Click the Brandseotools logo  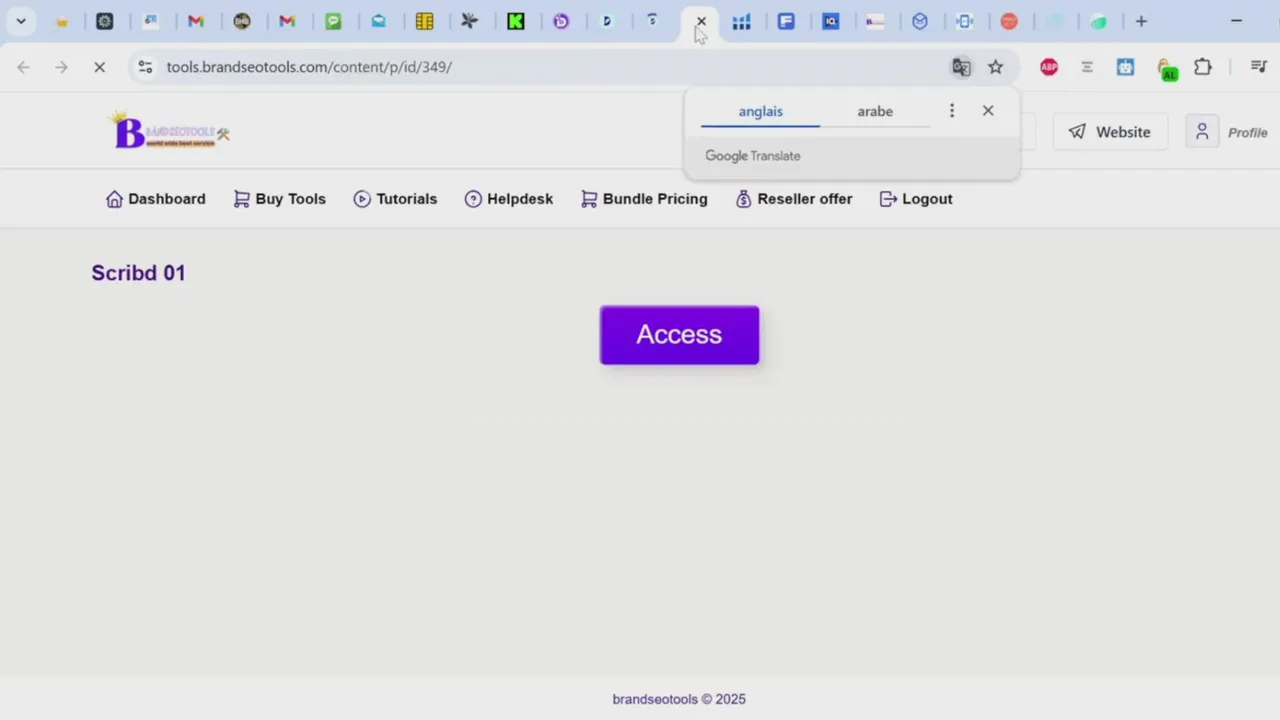pos(170,131)
